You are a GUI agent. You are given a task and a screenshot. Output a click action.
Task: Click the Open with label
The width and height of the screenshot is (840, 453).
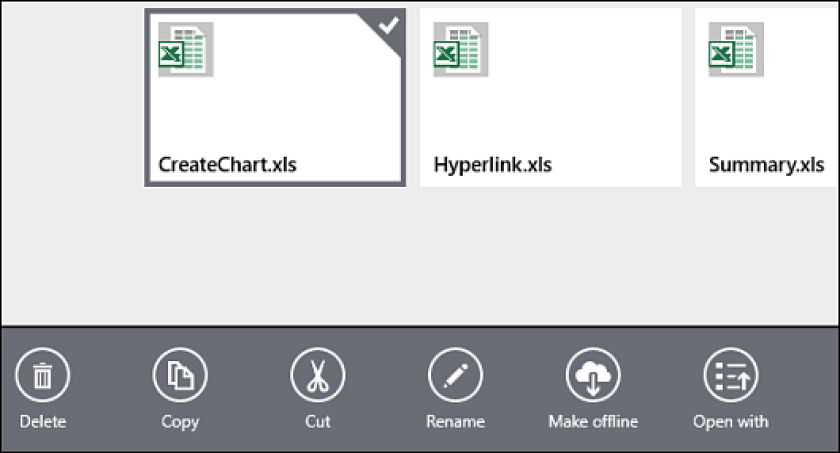731,422
